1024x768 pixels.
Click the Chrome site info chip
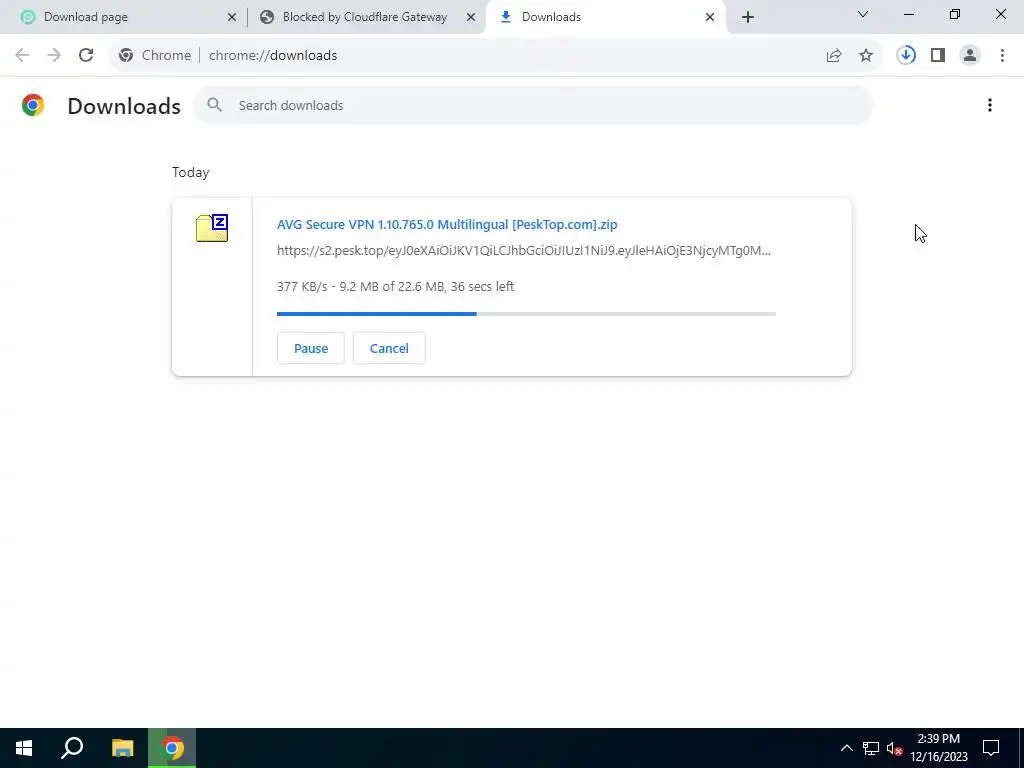(x=155, y=56)
